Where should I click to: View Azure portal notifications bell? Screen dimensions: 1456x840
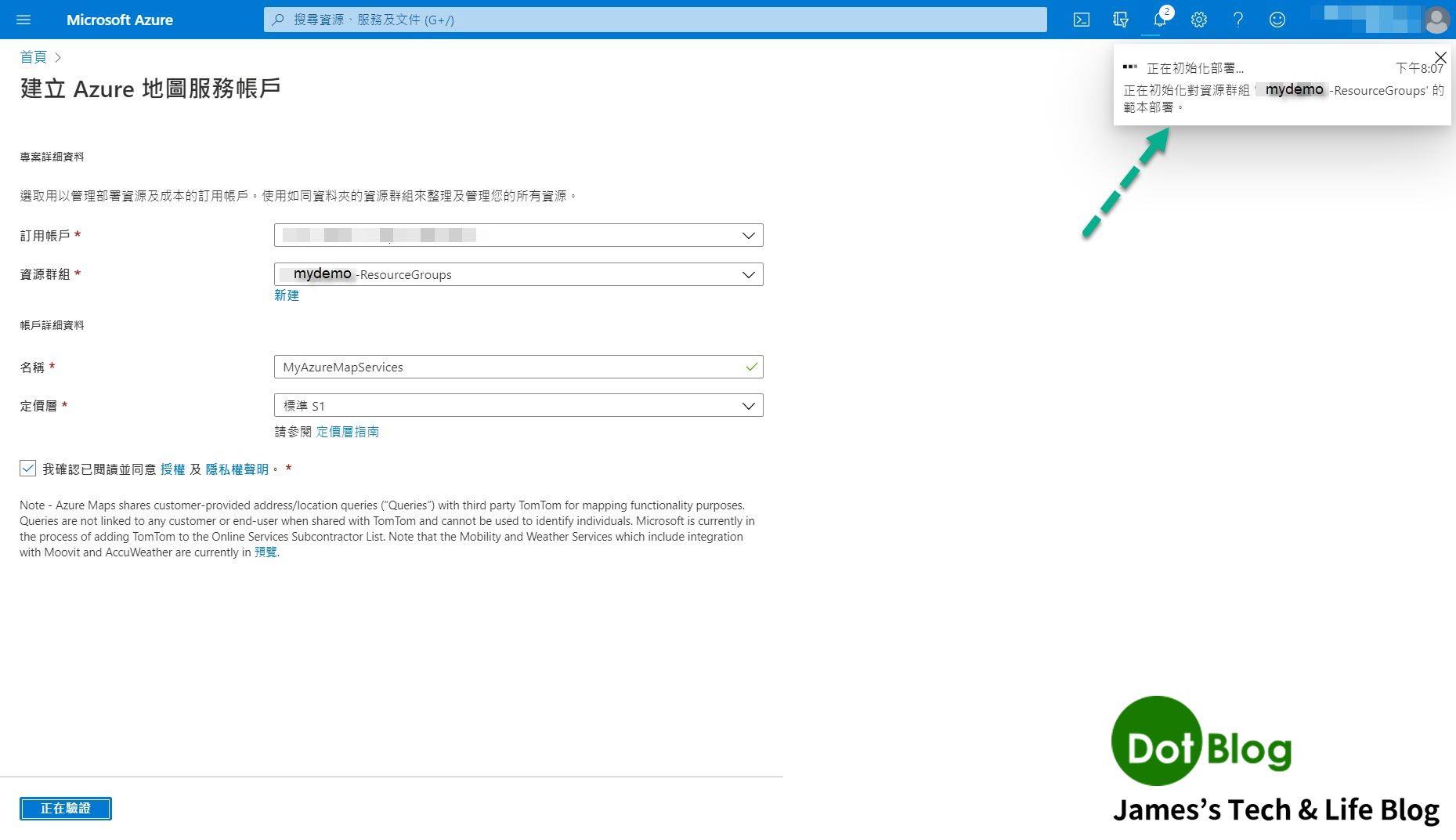[x=1160, y=20]
